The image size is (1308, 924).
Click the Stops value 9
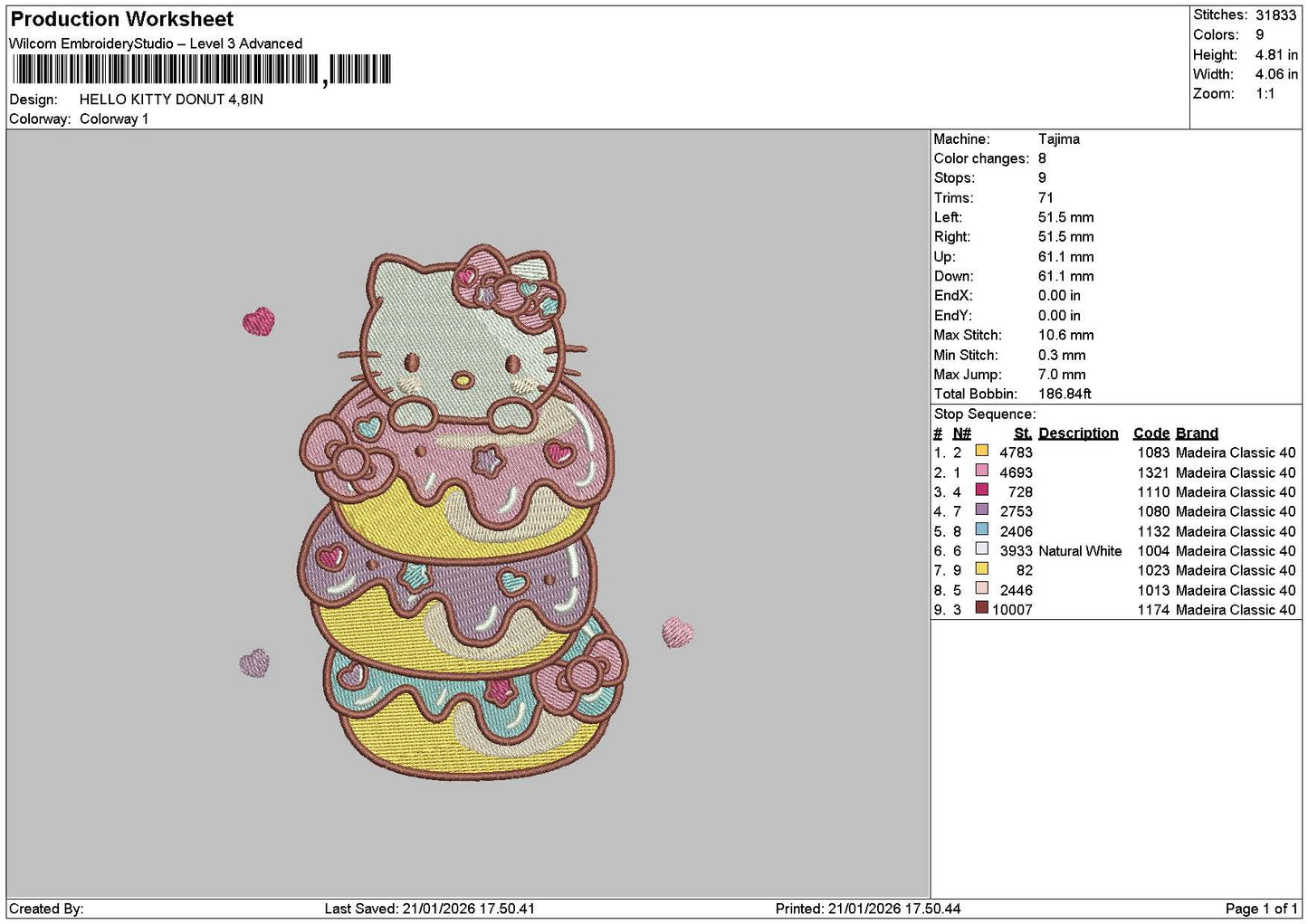point(1042,178)
